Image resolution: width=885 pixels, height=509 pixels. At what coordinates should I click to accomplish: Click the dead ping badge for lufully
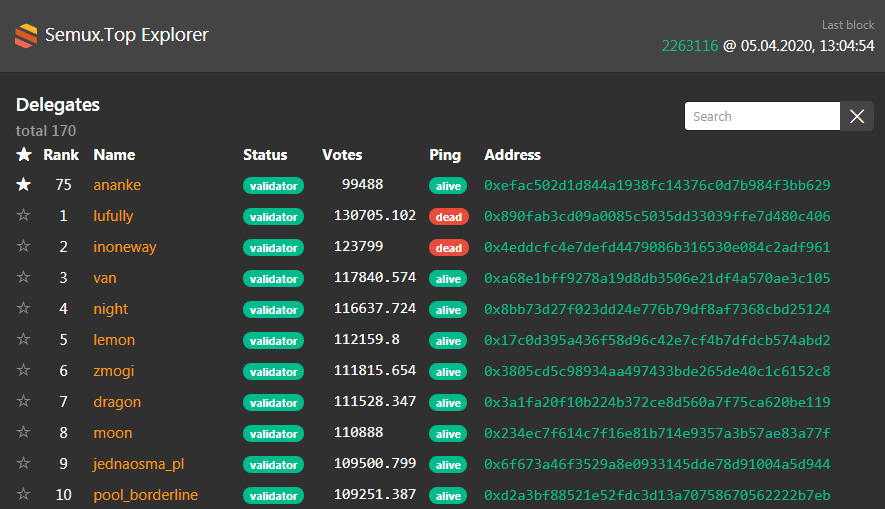point(449,217)
